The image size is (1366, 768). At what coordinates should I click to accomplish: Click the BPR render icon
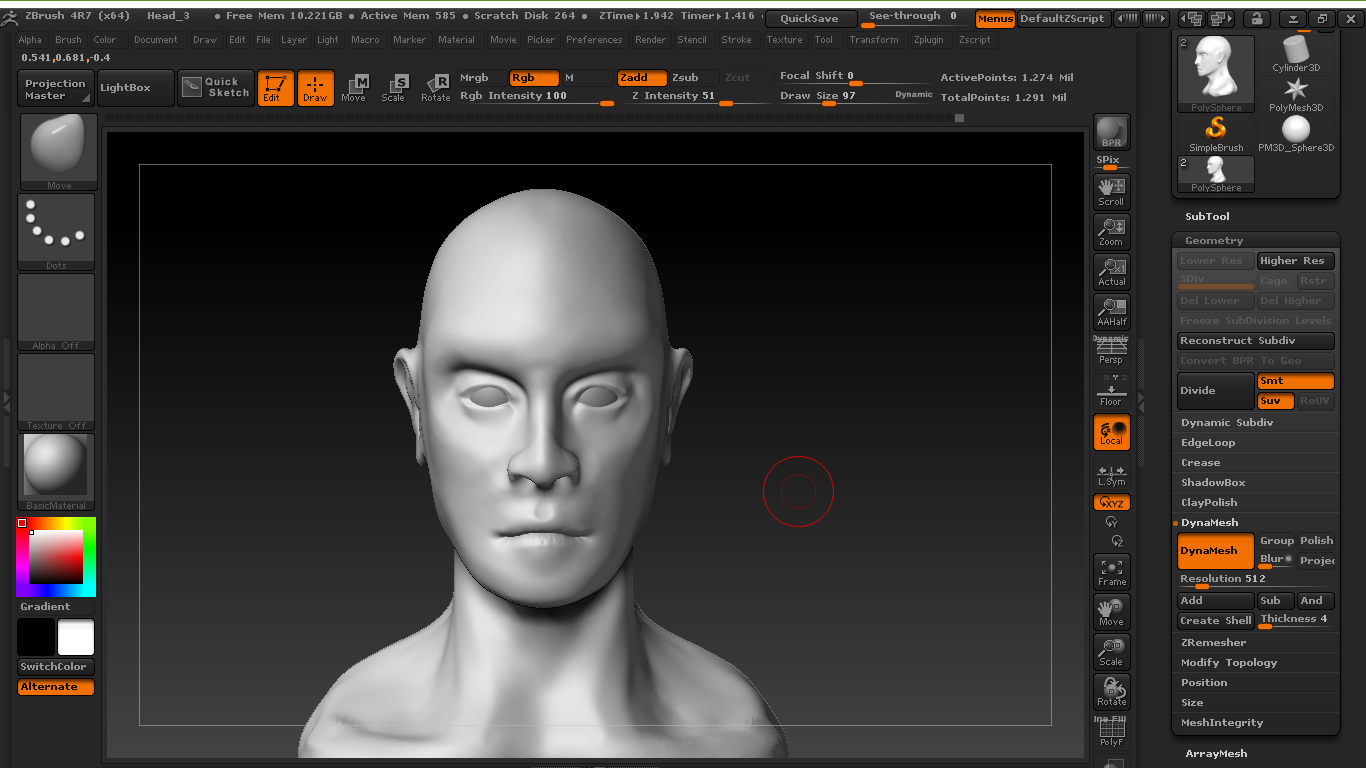click(1111, 132)
